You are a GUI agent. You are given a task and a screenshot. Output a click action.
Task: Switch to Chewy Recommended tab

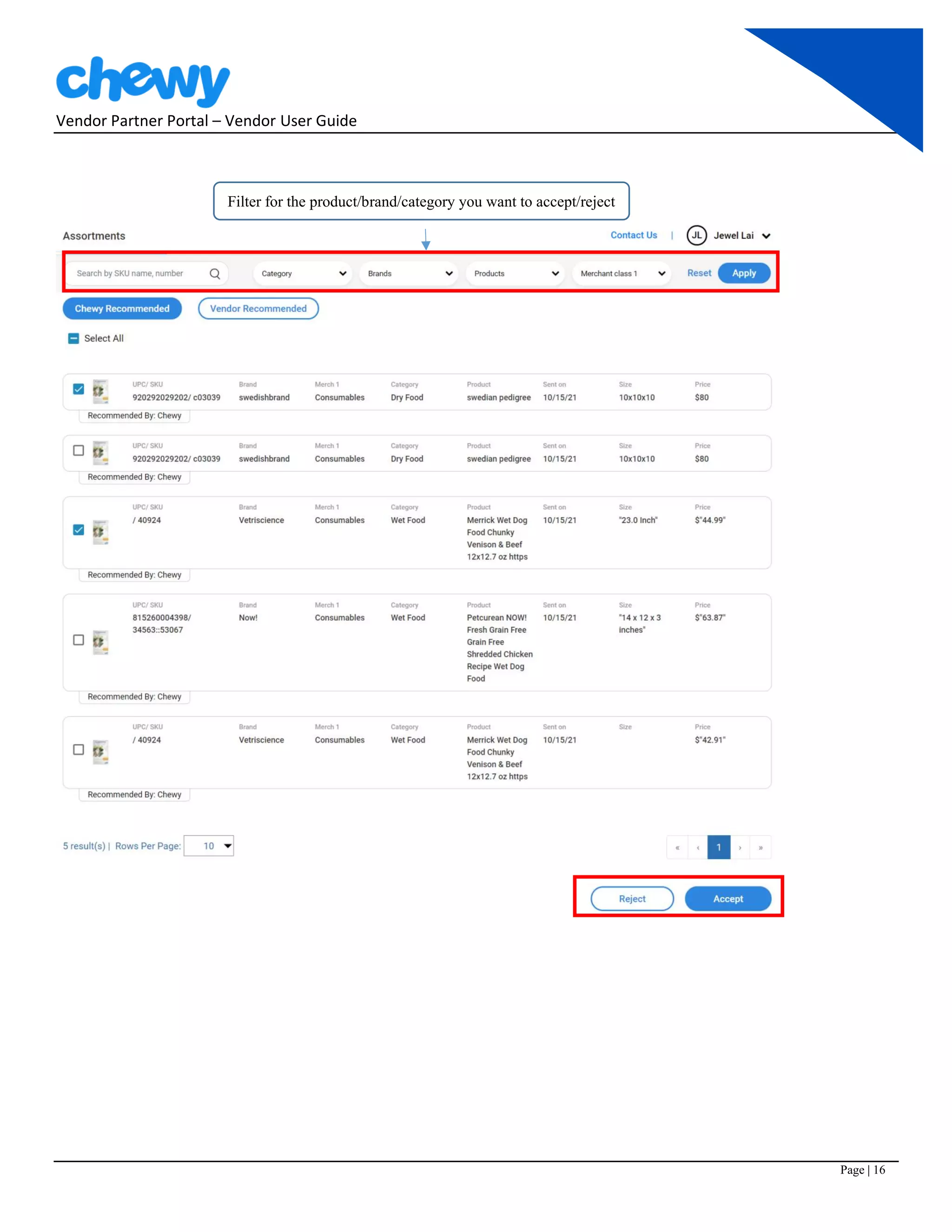pyautogui.click(x=122, y=309)
